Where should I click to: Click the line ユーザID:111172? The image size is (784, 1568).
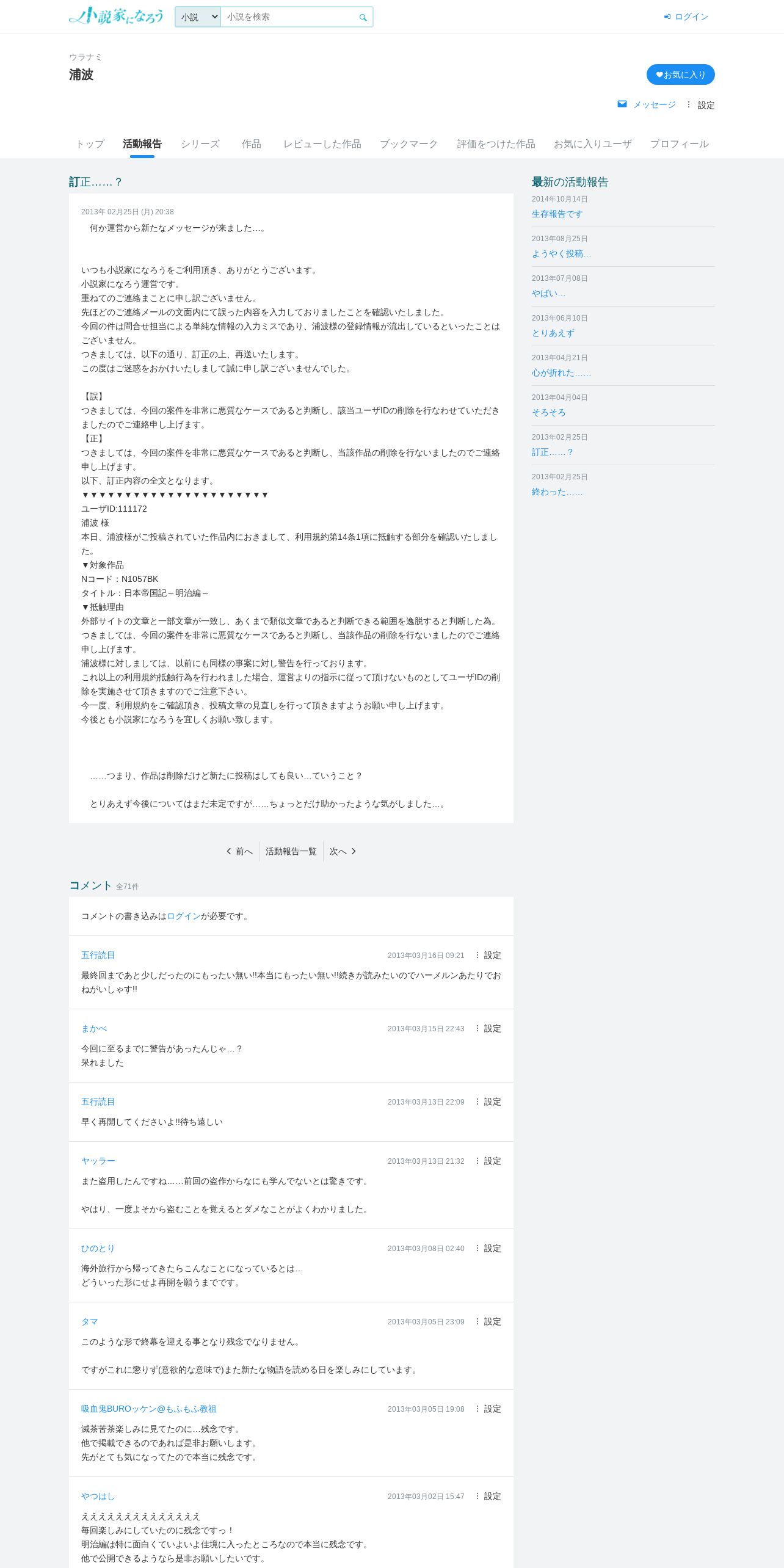[x=114, y=509]
